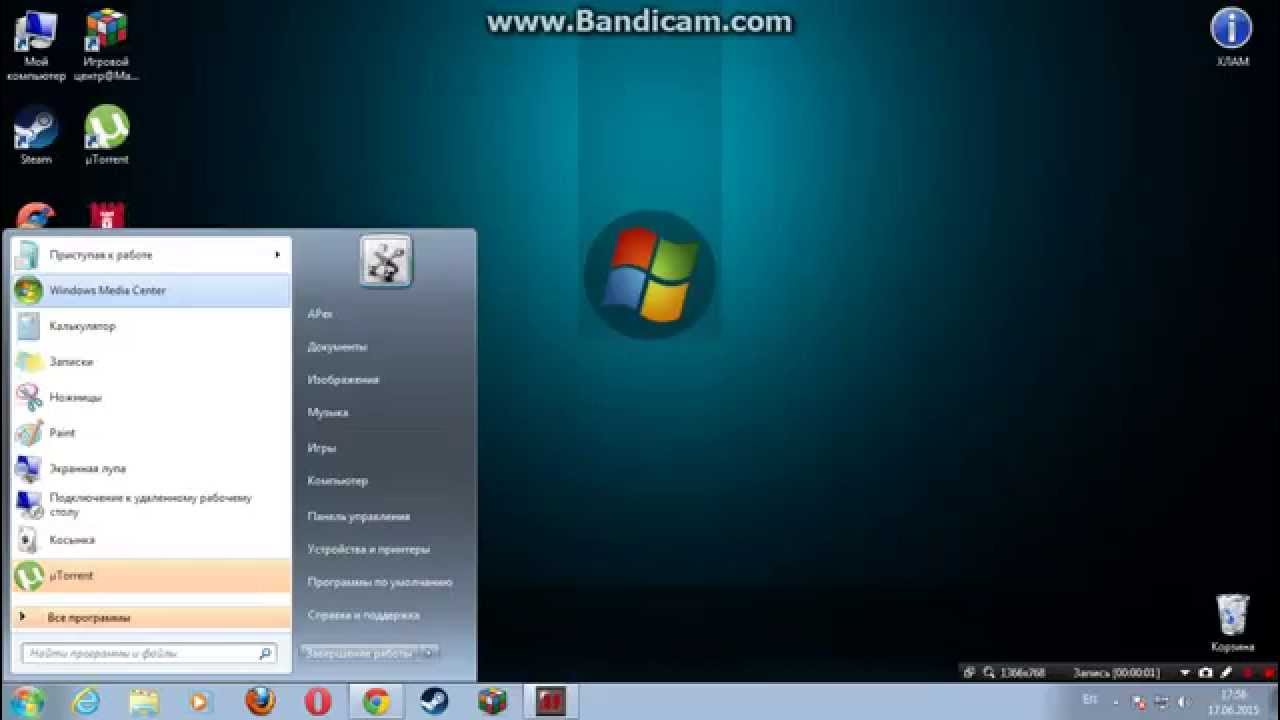Open the APex user folder link
Viewport: 1280px width, 720px height.
click(x=320, y=314)
